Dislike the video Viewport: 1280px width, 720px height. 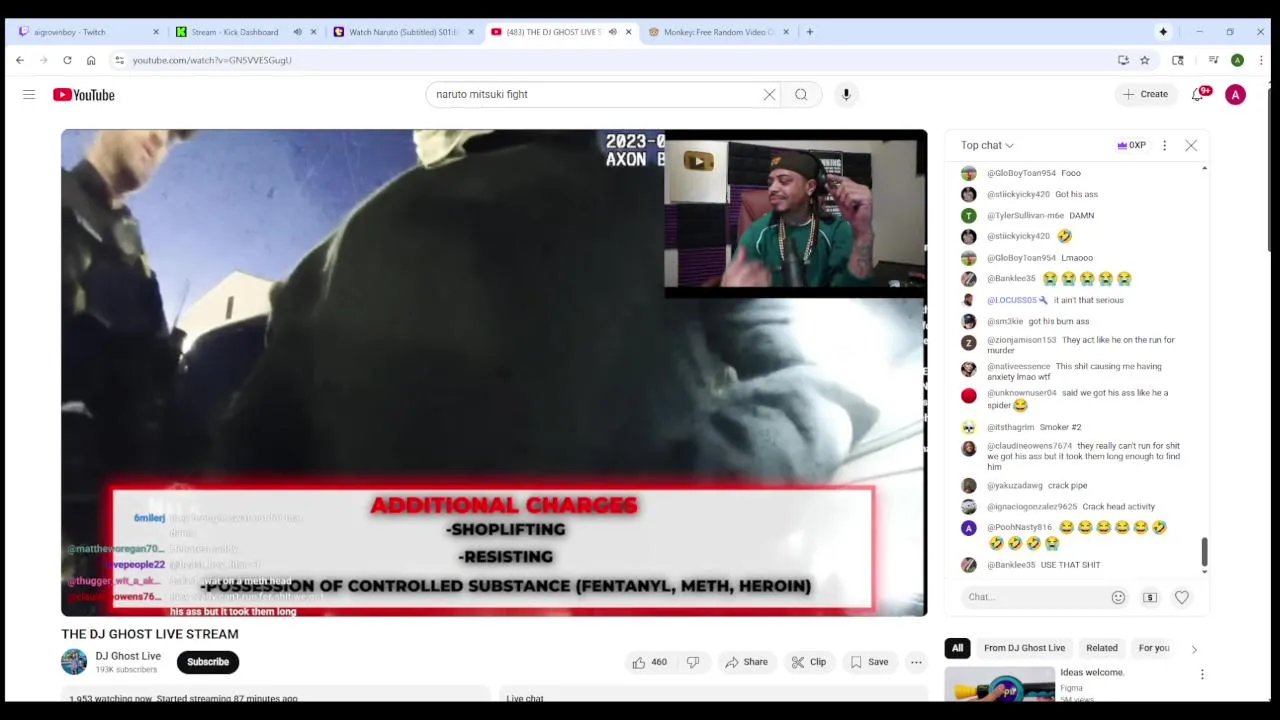pyautogui.click(x=693, y=662)
